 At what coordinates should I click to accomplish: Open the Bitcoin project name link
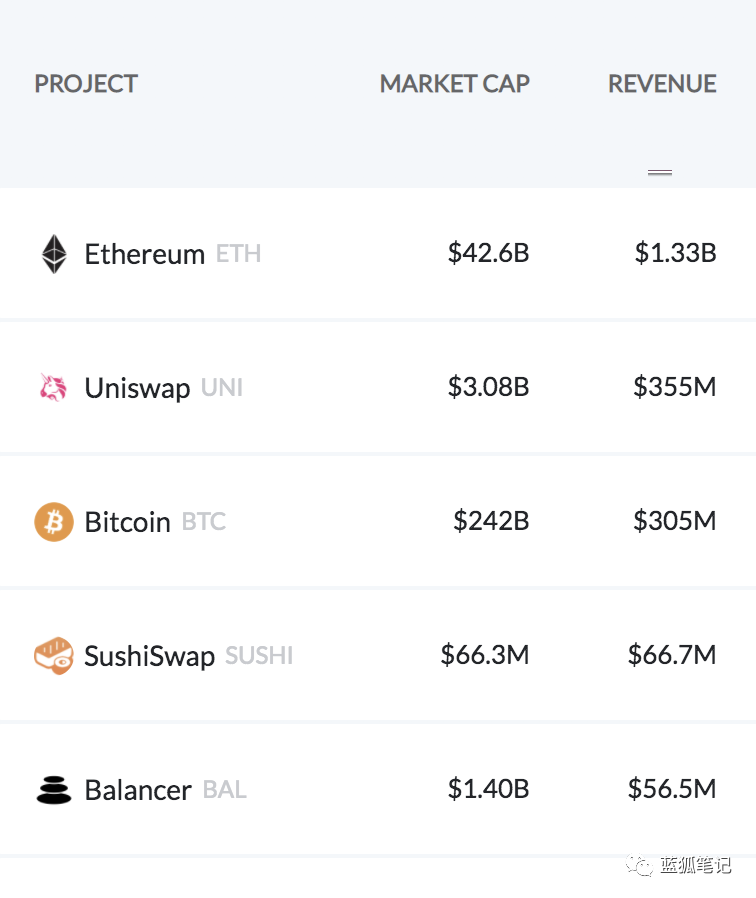click(x=127, y=522)
